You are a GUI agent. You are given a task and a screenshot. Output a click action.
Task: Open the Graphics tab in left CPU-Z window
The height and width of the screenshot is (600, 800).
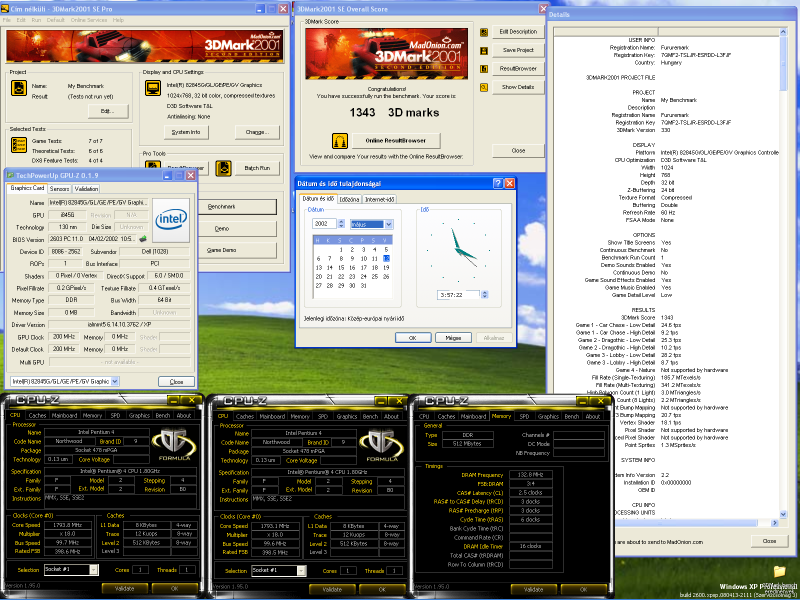click(x=139, y=415)
